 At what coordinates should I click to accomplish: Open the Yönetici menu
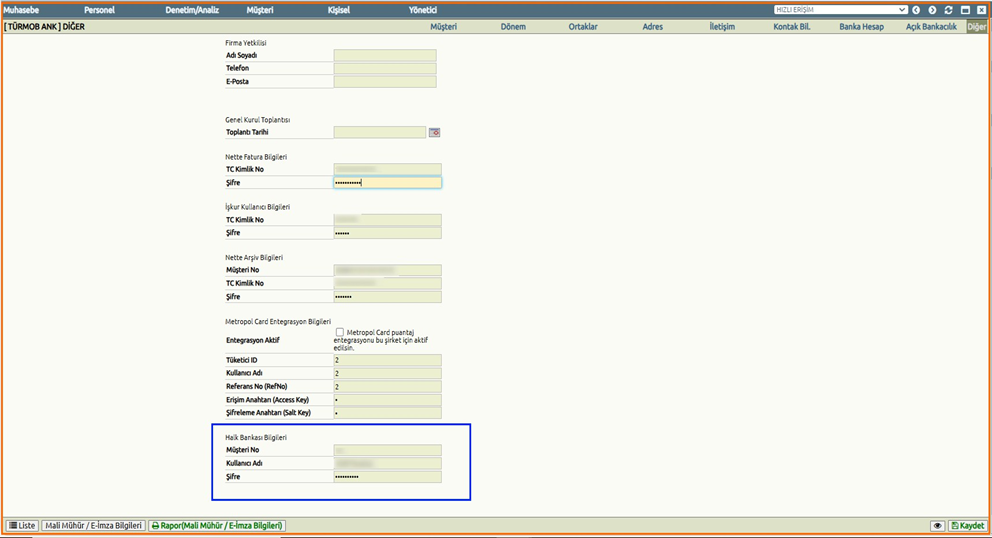(423, 10)
